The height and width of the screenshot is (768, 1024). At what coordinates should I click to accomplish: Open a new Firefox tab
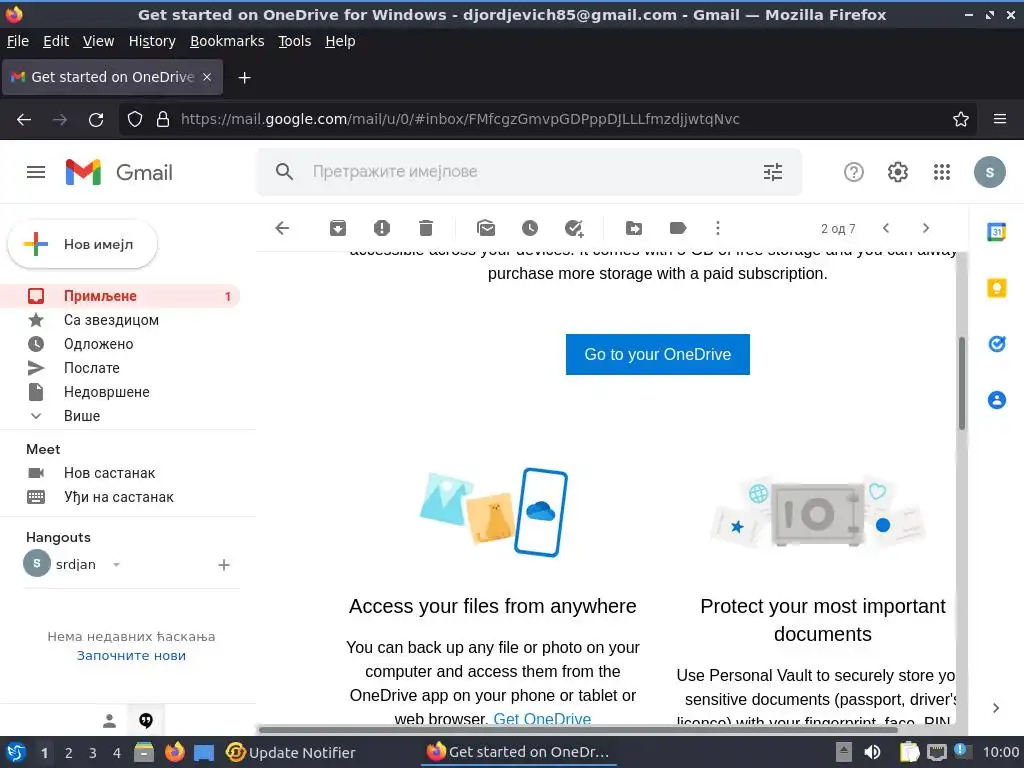(x=244, y=78)
